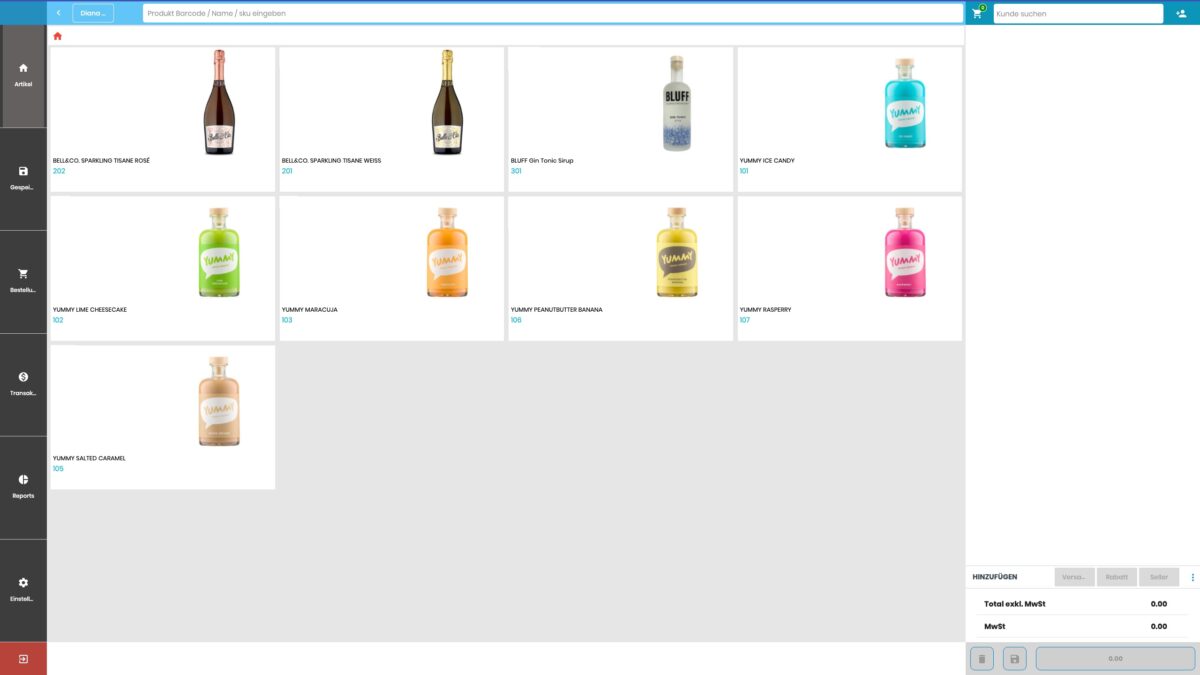
Task: Open the shopping cart icon in top bar
Action: coord(975,13)
